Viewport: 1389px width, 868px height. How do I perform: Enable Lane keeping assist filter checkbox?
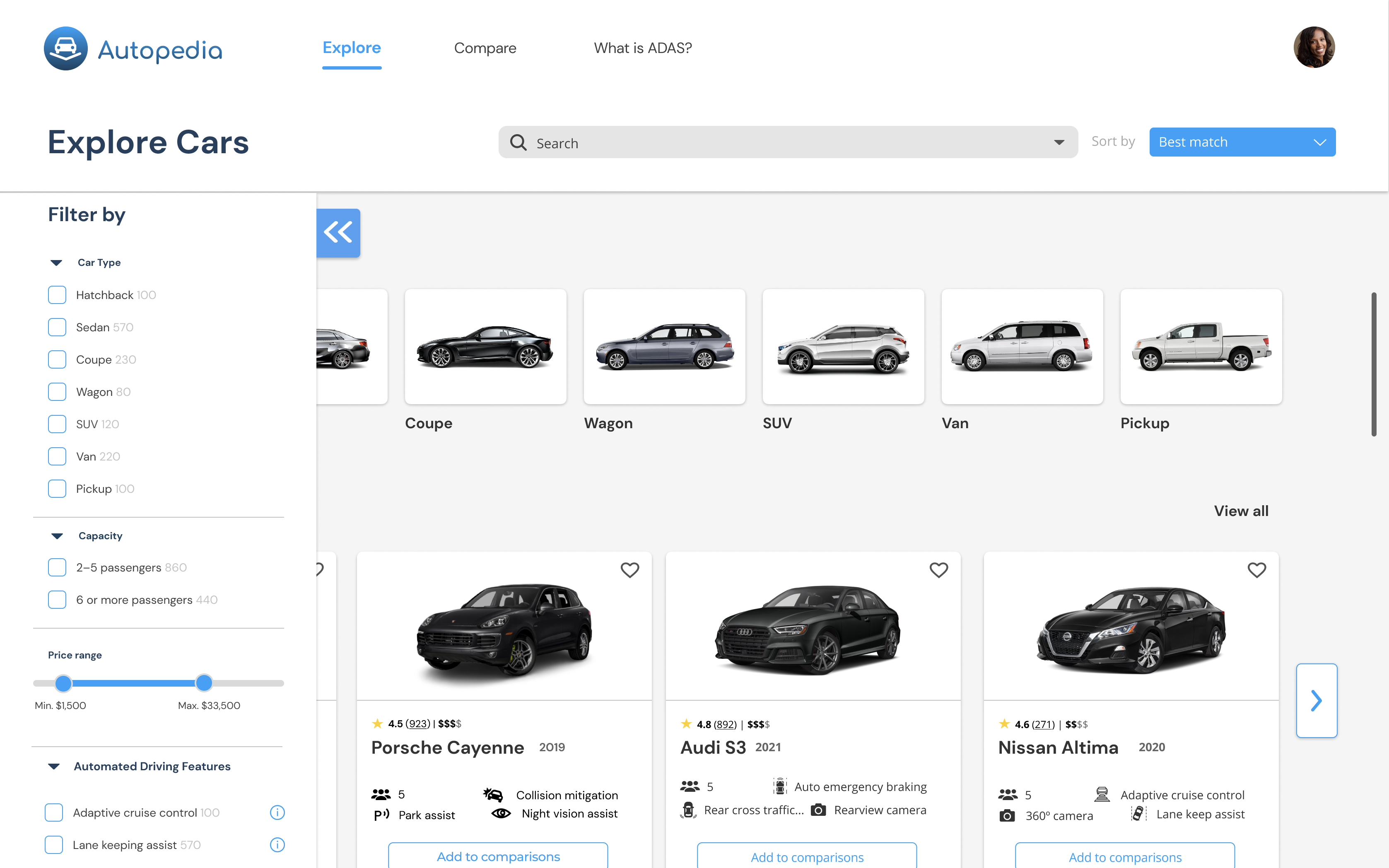point(53,844)
